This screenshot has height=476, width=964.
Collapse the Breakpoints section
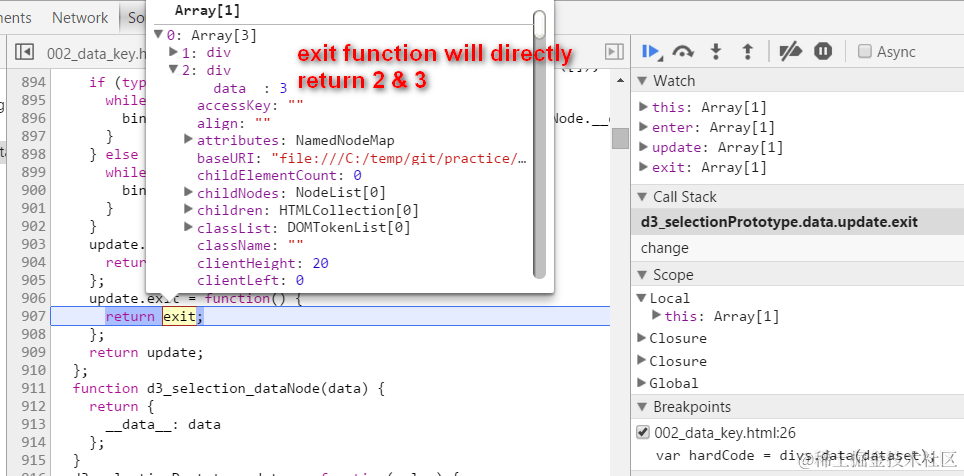pyautogui.click(x=642, y=407)
